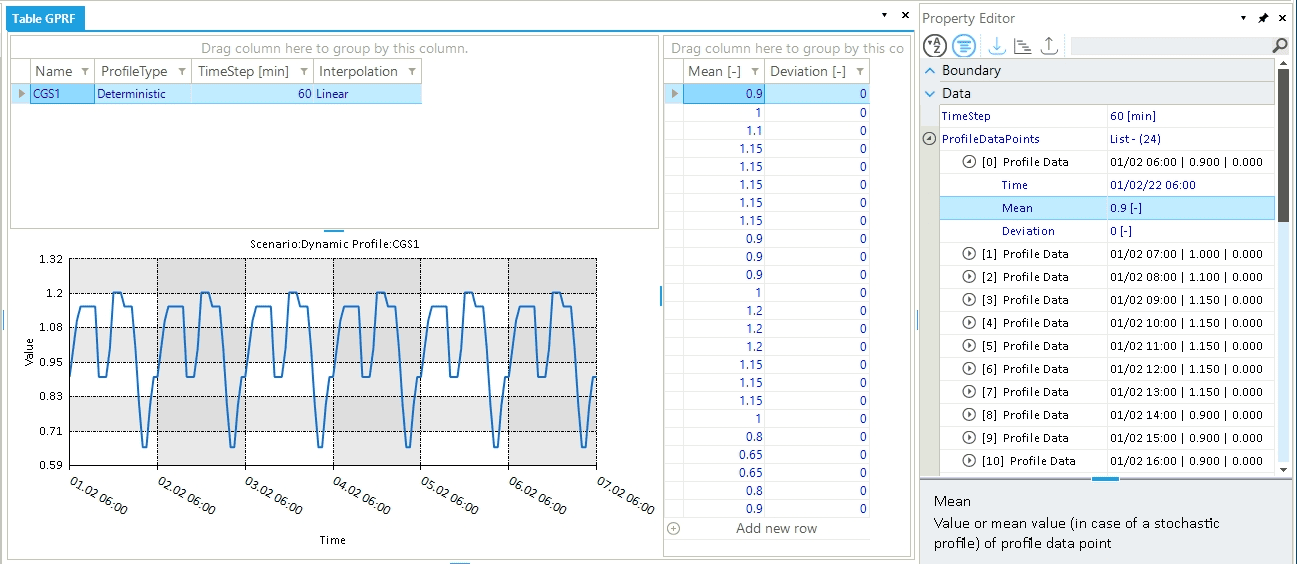Pin the Property Editor panel
The height and width of the screenshot is (564, 1297).
[x=1262, y=18]
